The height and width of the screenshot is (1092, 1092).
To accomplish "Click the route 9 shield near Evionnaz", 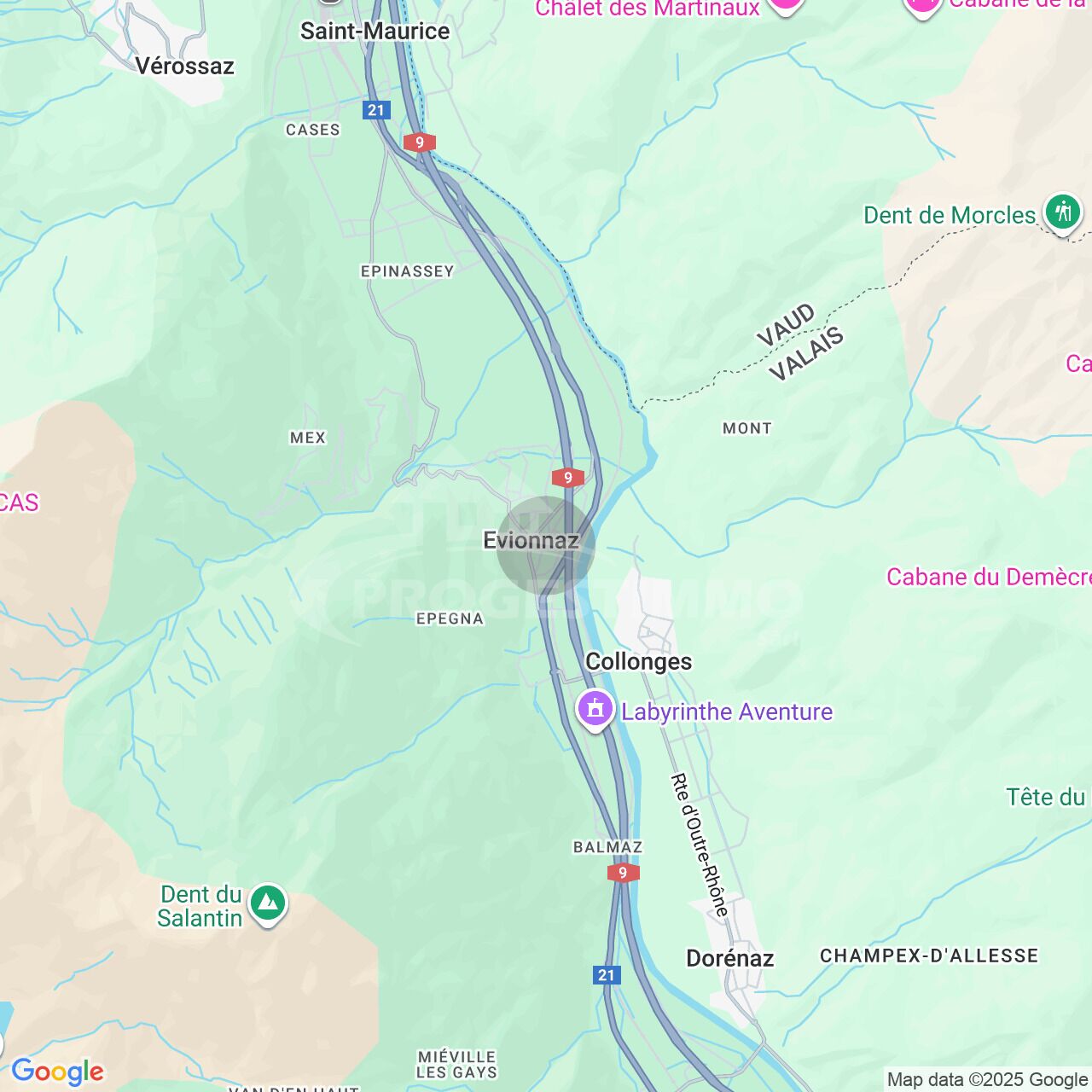I will [x=568, y=478].
